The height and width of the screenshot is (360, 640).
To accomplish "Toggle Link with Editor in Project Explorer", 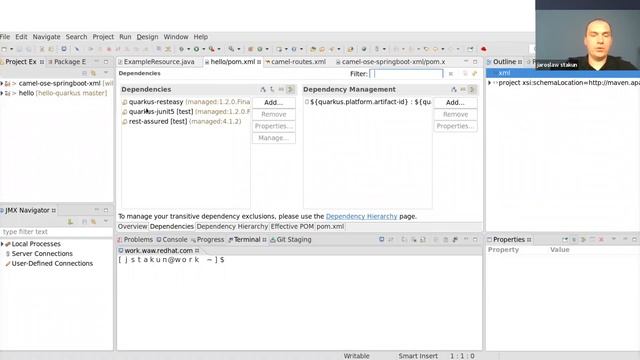I will (93, 73).
